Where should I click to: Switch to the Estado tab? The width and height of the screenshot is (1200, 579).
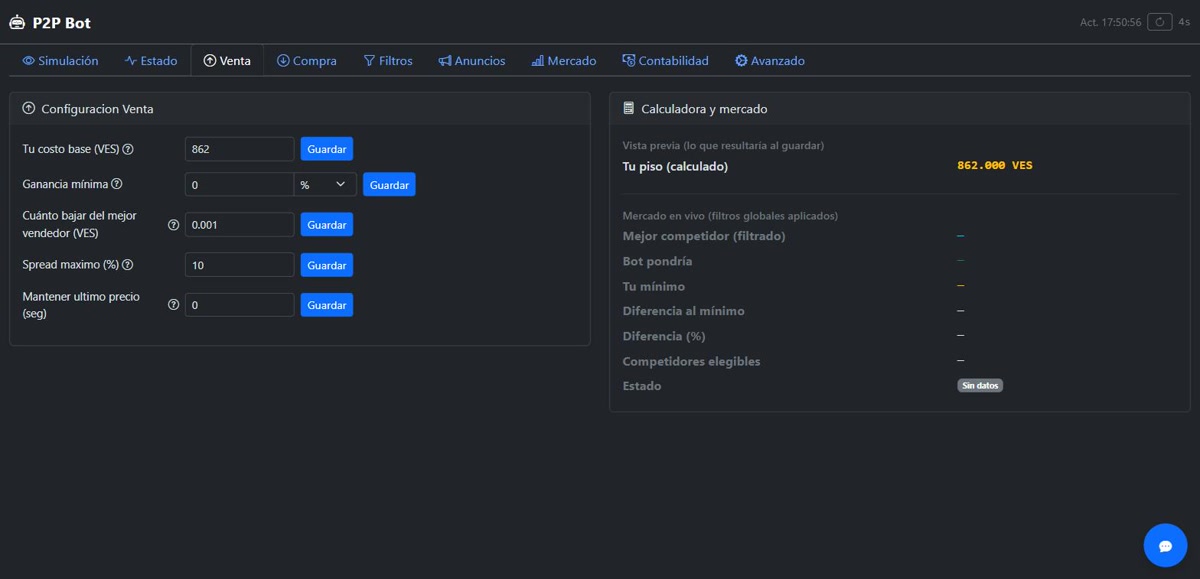151,61
